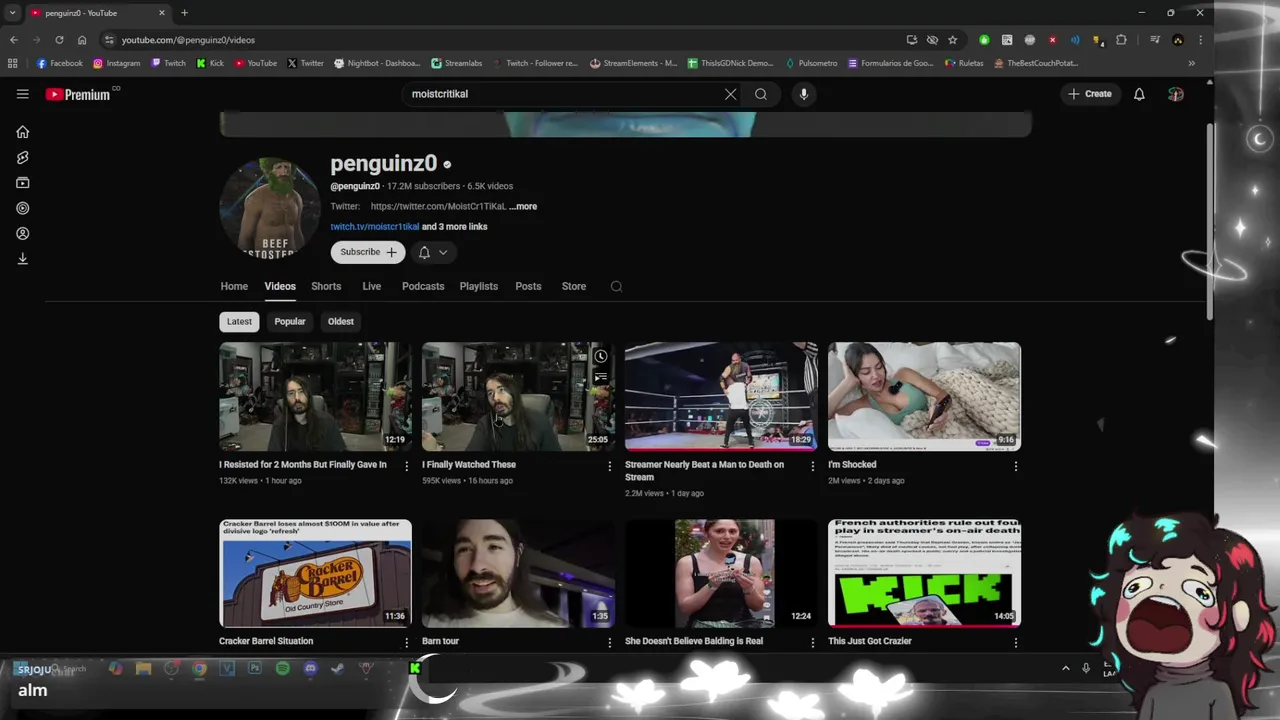
Task: Open the and 3 more links text
Action: tap(455, 227)
